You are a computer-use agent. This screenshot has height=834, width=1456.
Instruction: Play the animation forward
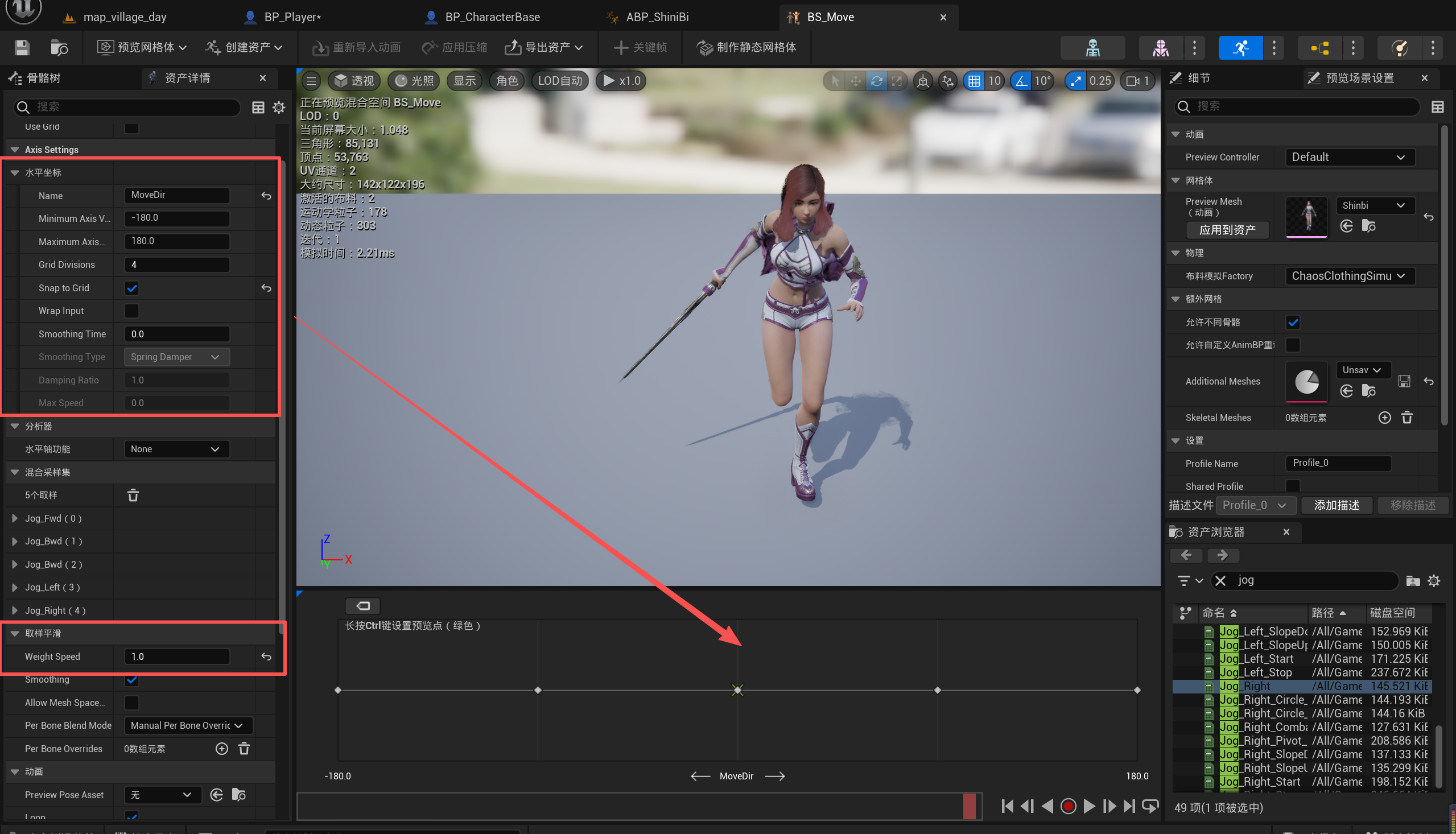(1089, 806)
